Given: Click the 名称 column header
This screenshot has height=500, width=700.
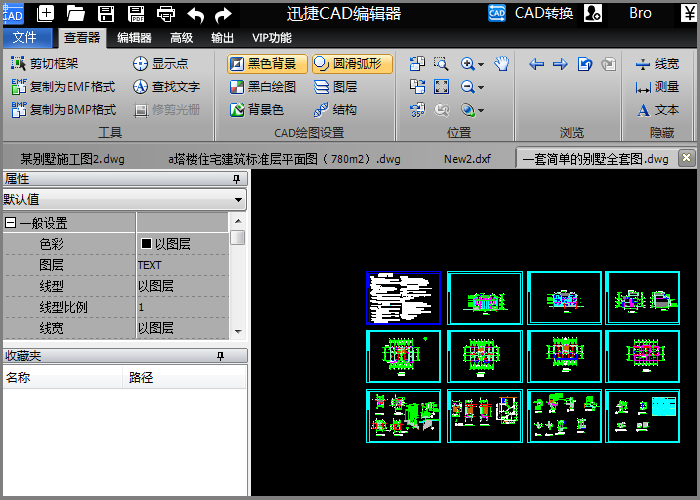Looking at the screenshot, I should click(x=62, y=378).
